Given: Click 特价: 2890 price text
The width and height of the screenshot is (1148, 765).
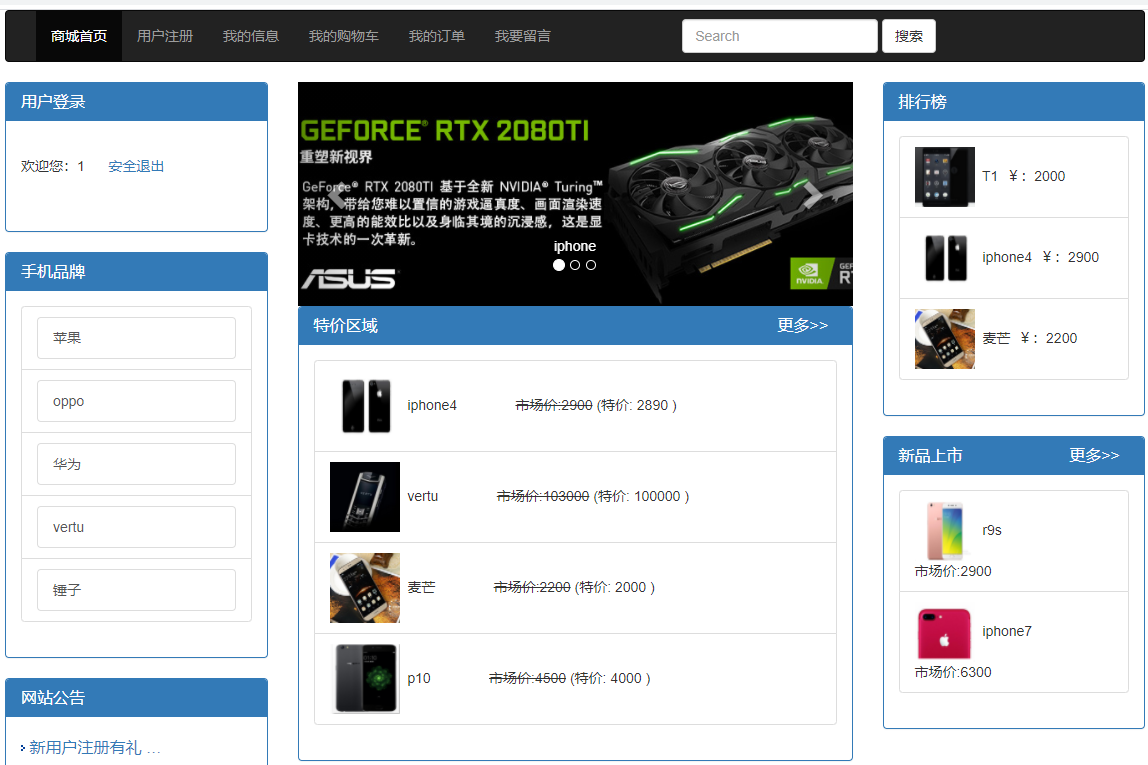Looking at the screenshot, I should point(636,406).
